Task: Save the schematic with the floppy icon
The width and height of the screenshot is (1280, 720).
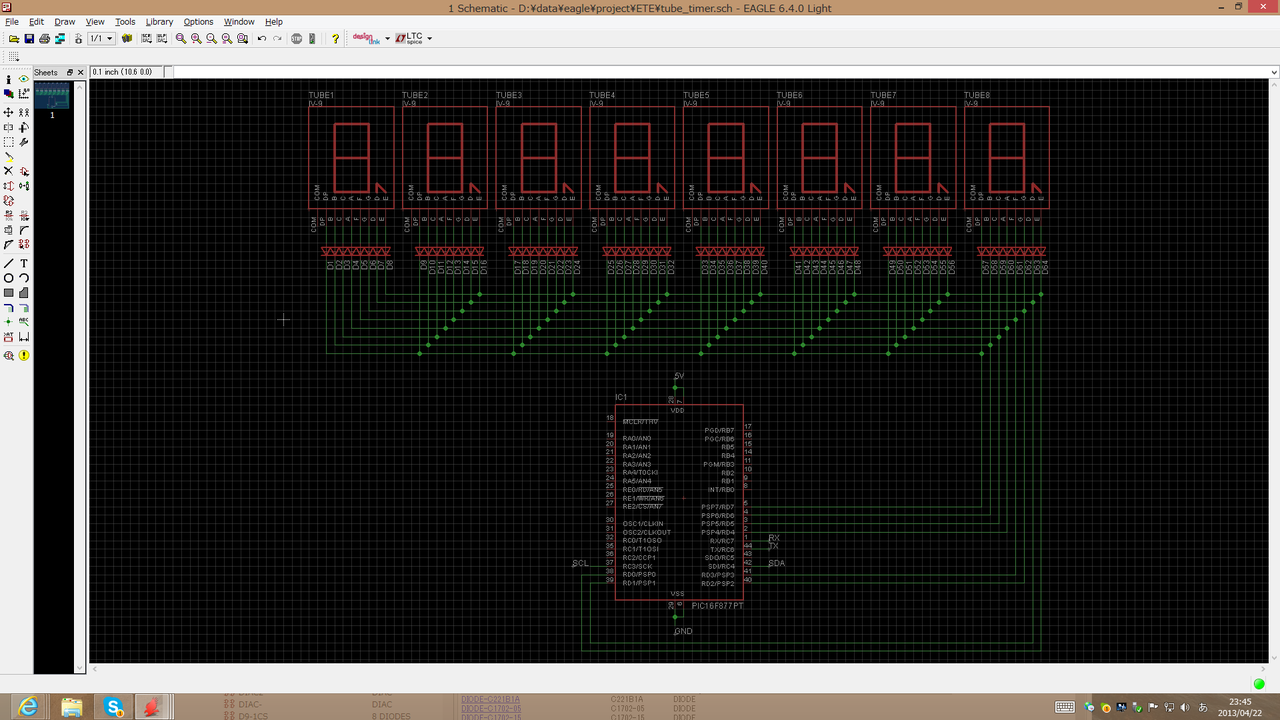Action: tap(29, 39)
